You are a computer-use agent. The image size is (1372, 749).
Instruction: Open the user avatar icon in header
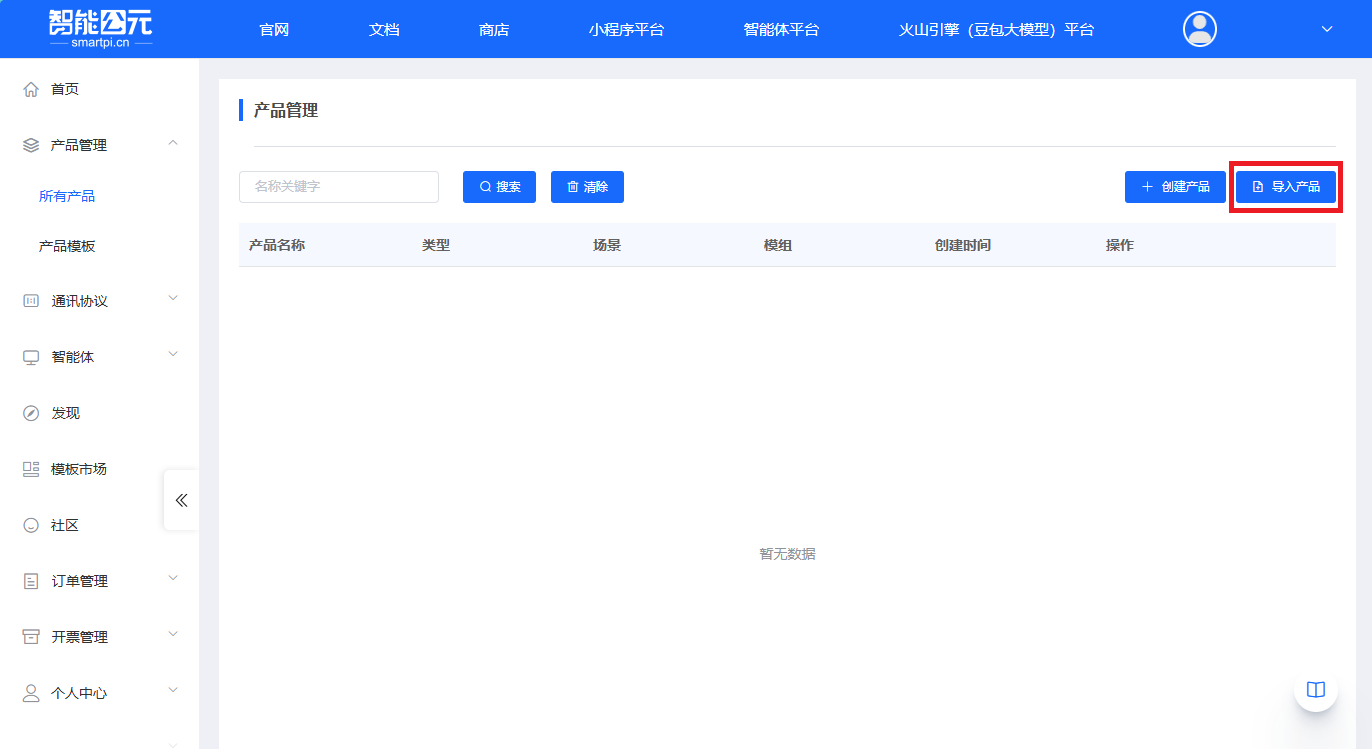click(1199, 29)
